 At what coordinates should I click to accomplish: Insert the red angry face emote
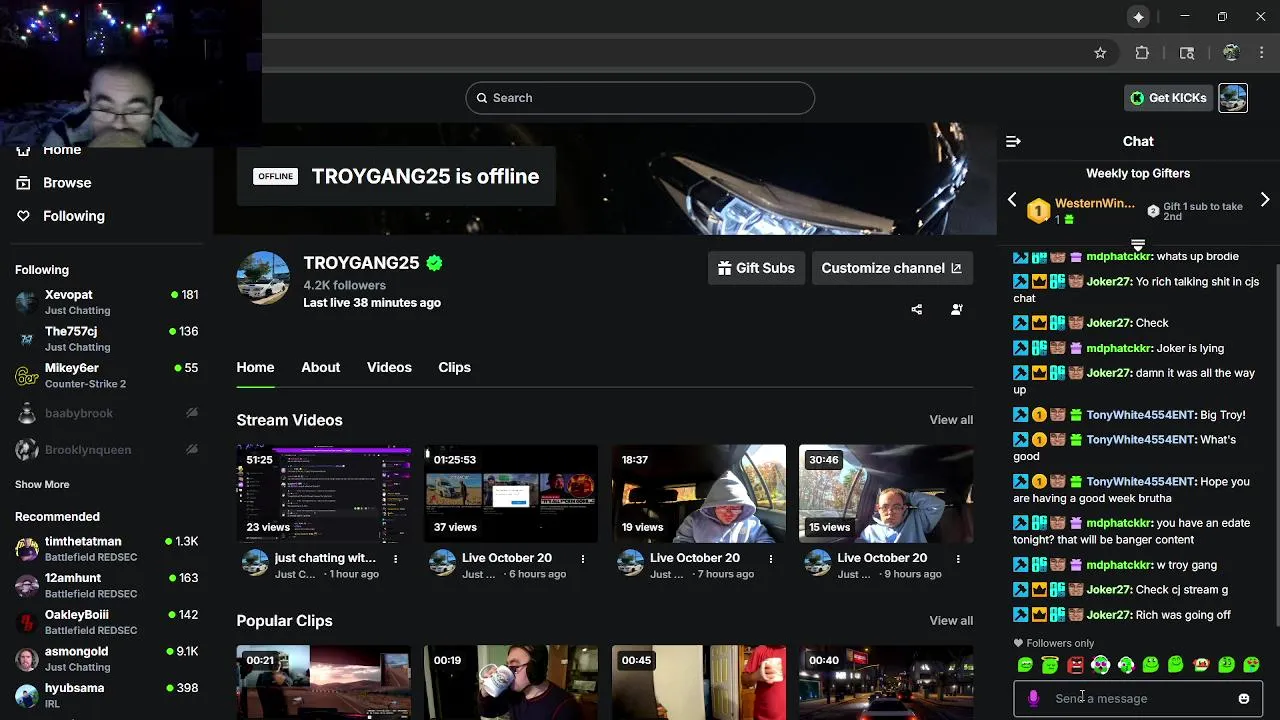(1075, 665)
